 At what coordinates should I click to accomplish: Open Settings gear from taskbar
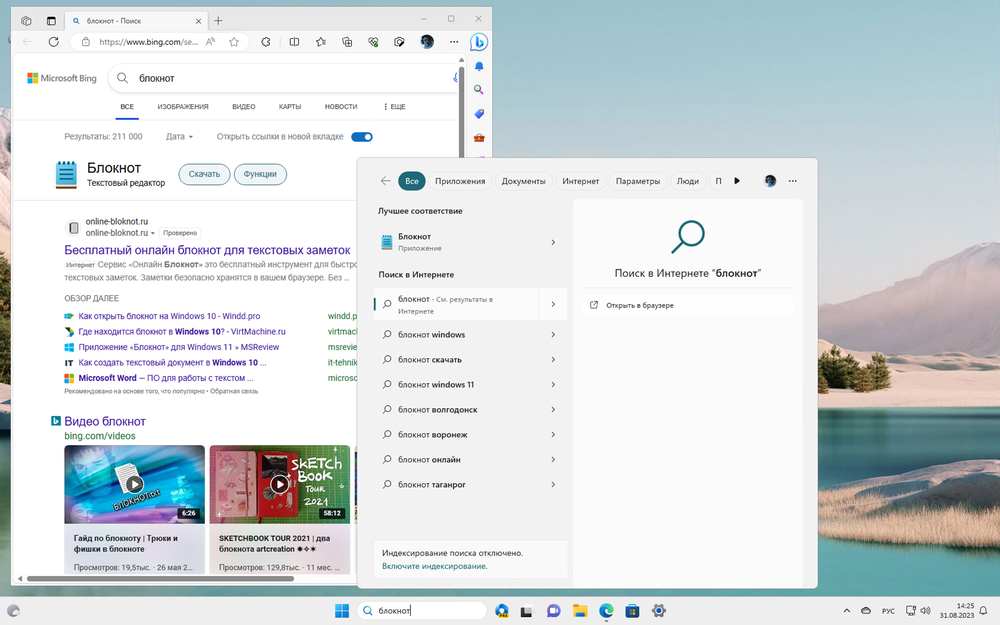[659, 611]
